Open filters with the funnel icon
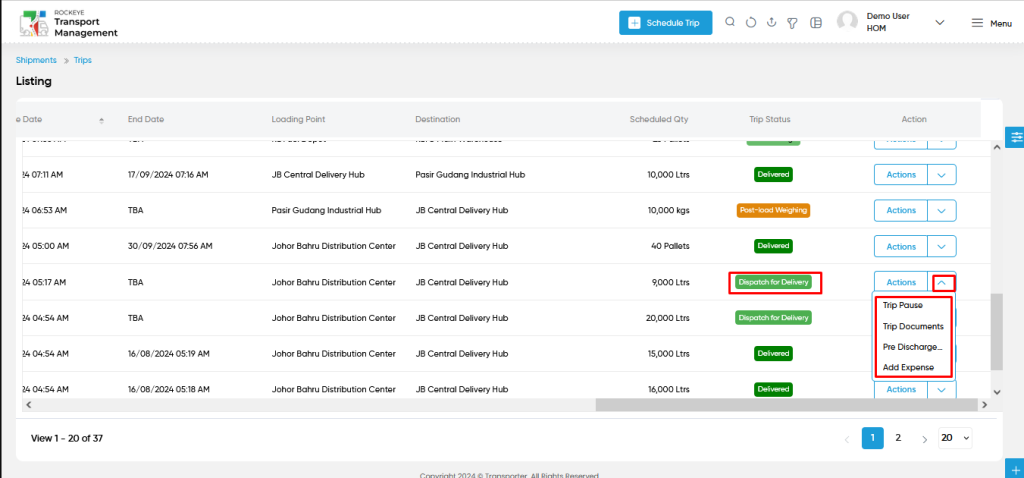The image size is (1024, 478). point(792,24)
